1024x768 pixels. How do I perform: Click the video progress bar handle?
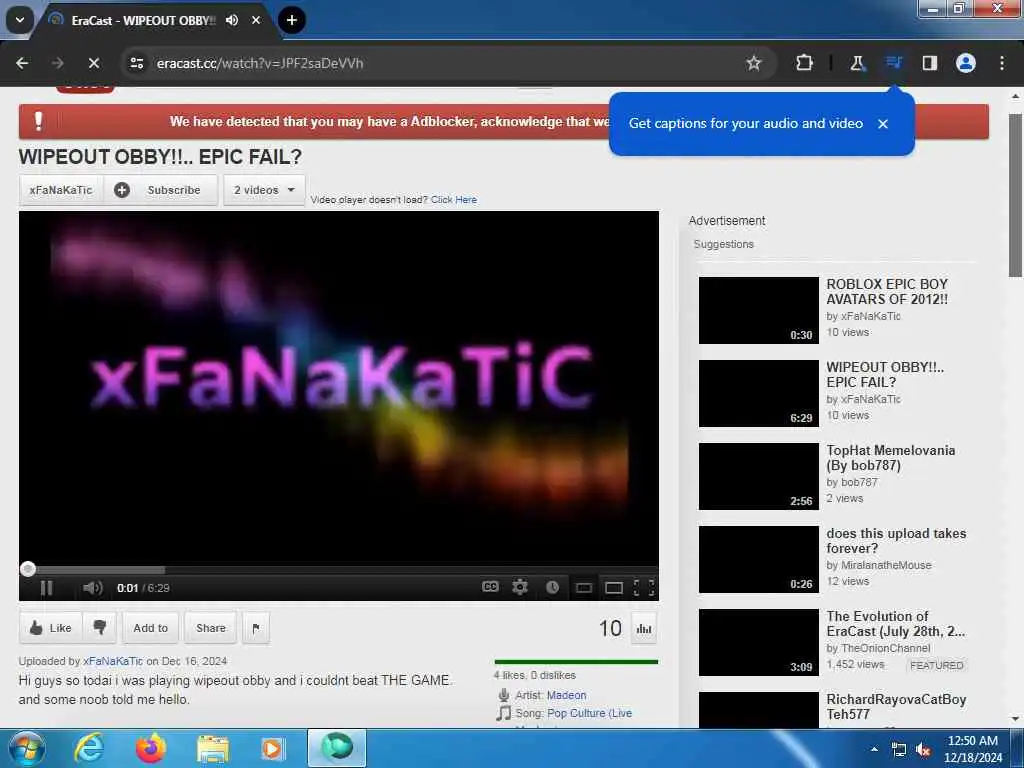tap(27, 569)
